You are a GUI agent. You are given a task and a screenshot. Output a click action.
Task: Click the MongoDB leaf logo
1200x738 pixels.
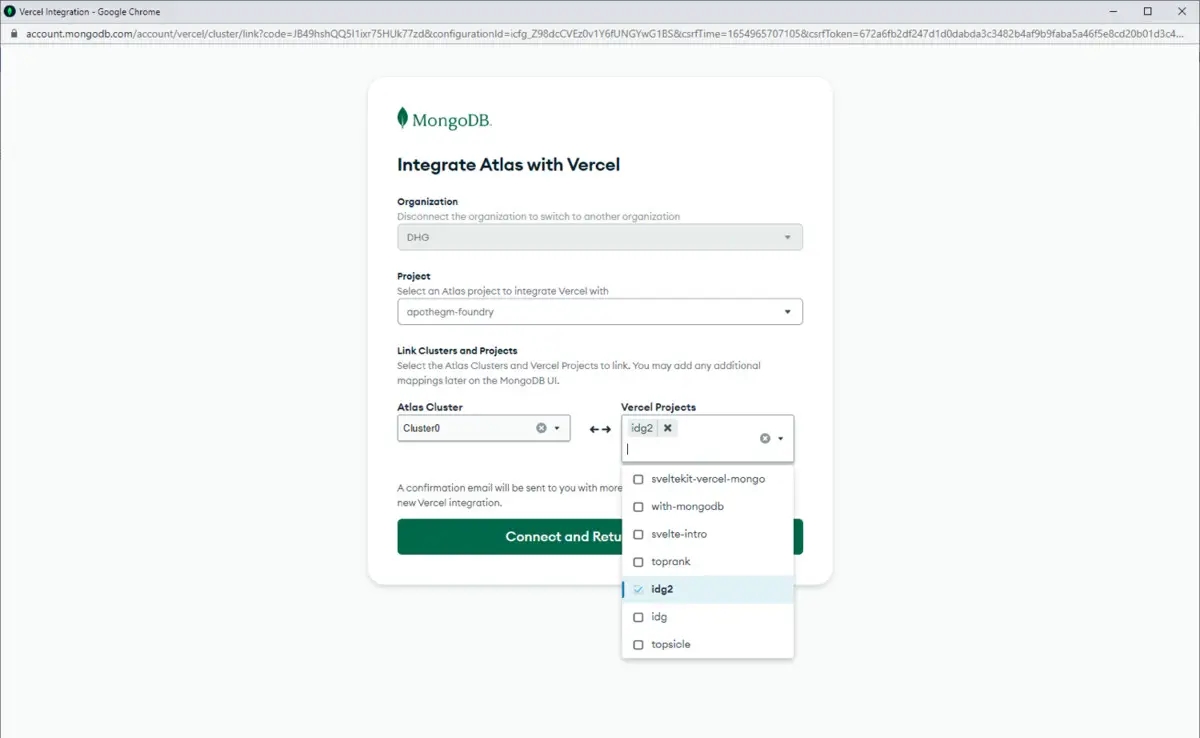(x=403, y=118)
